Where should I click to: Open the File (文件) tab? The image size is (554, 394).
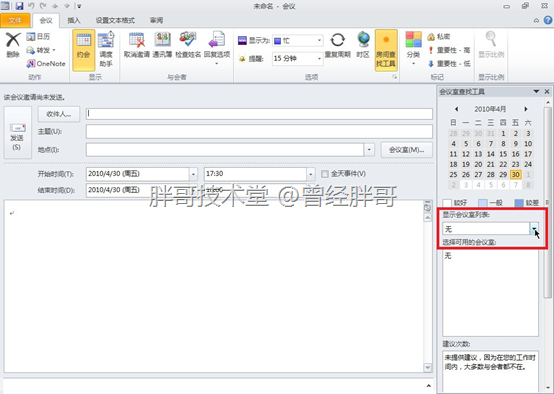pos(15,20)
